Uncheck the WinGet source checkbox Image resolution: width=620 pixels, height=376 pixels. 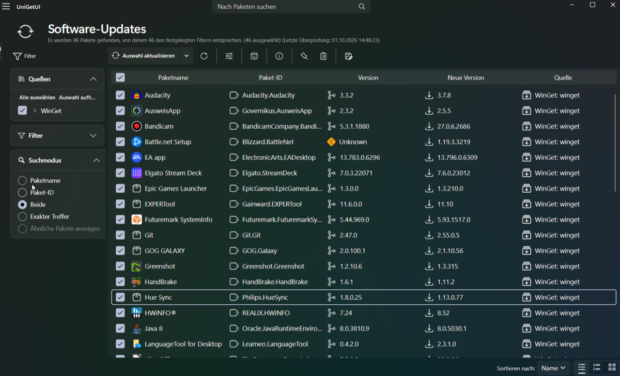point(23,111)
